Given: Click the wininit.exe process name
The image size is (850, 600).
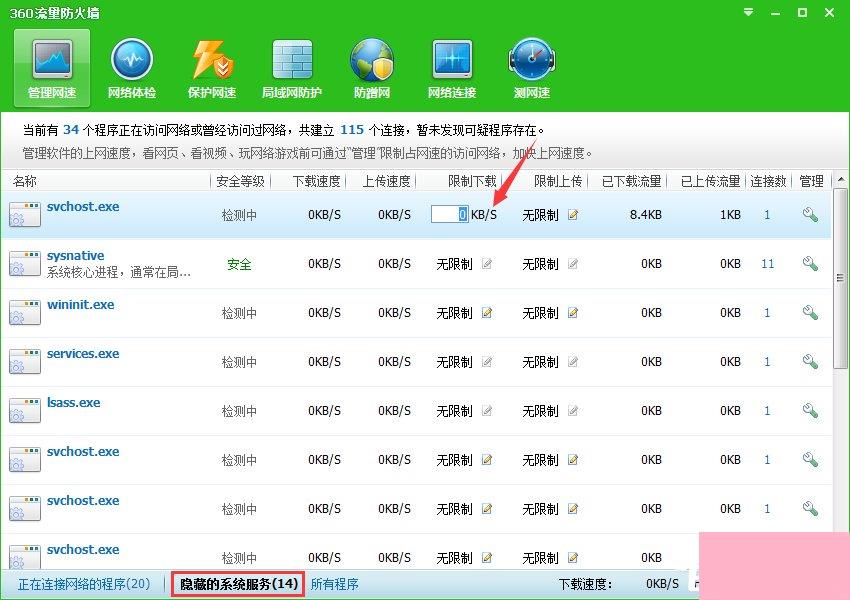Looking at the screenshot, I should tap(80, 305).
